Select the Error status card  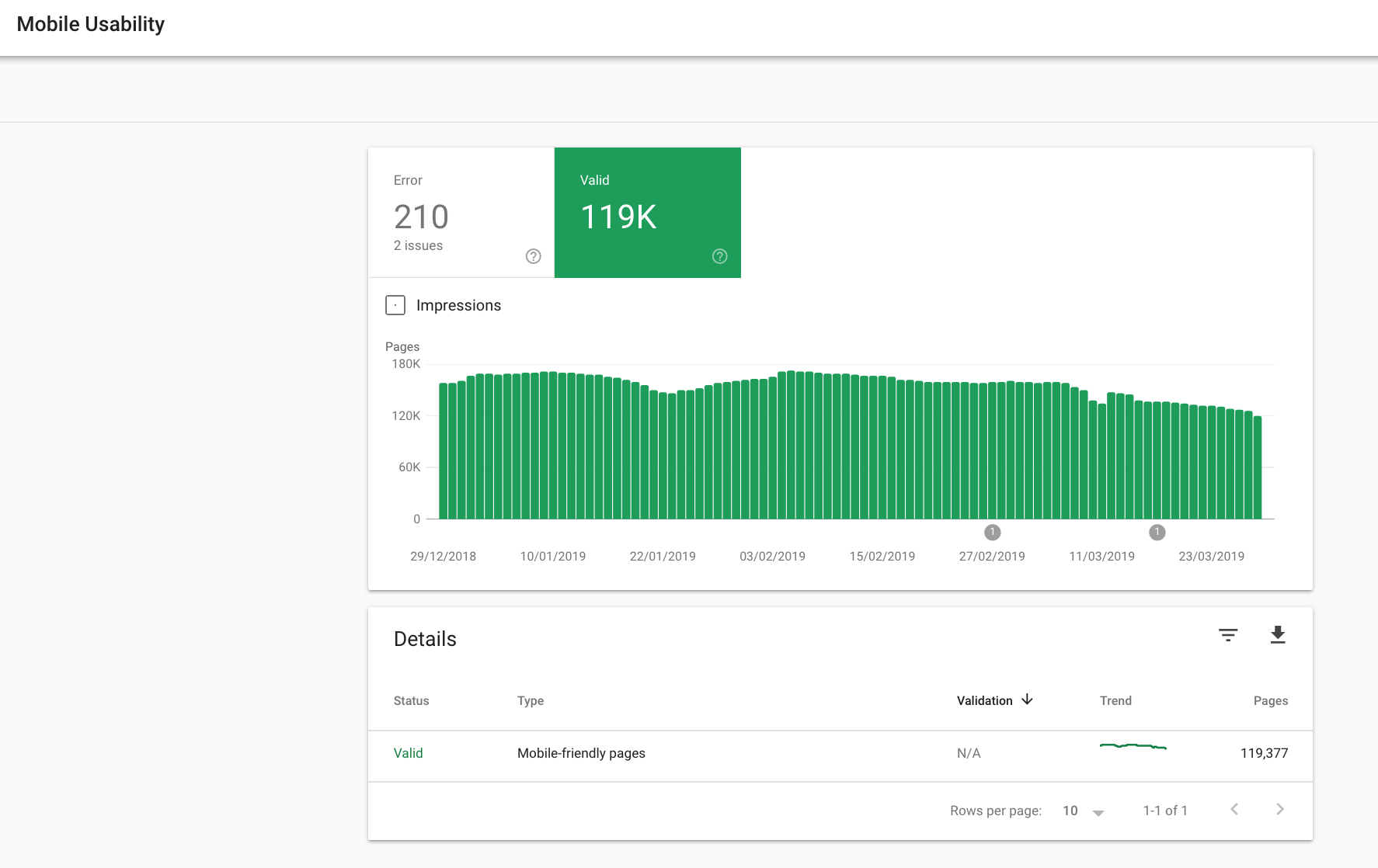coord(461,212)
